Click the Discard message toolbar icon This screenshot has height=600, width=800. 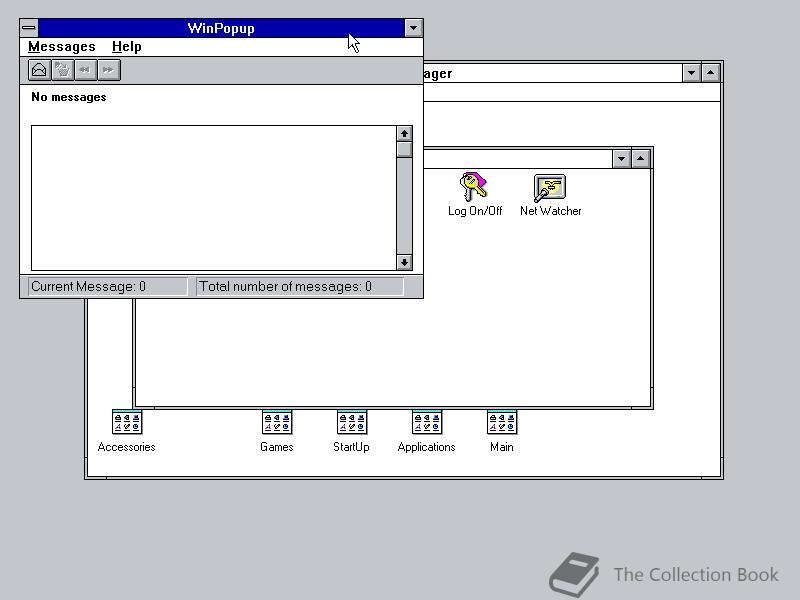tap(63, 70)
